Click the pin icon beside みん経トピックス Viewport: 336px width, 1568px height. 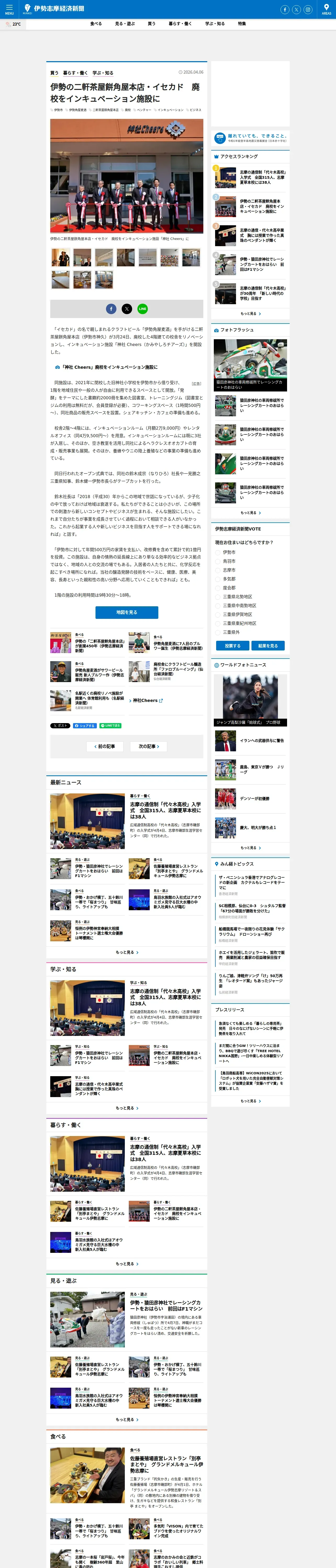[x=216, y=864]
